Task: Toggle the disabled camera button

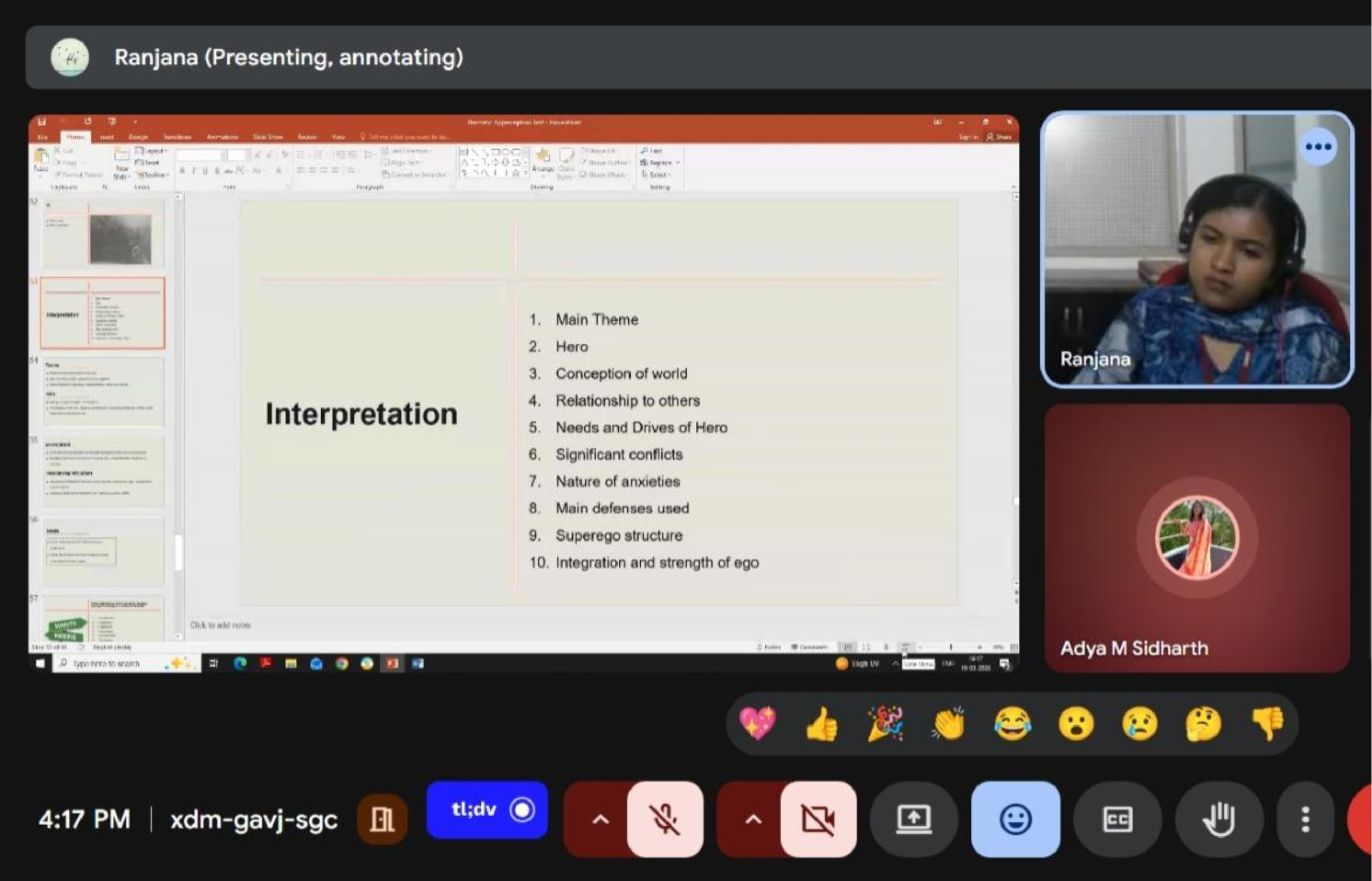Action: tap(818, 819)
